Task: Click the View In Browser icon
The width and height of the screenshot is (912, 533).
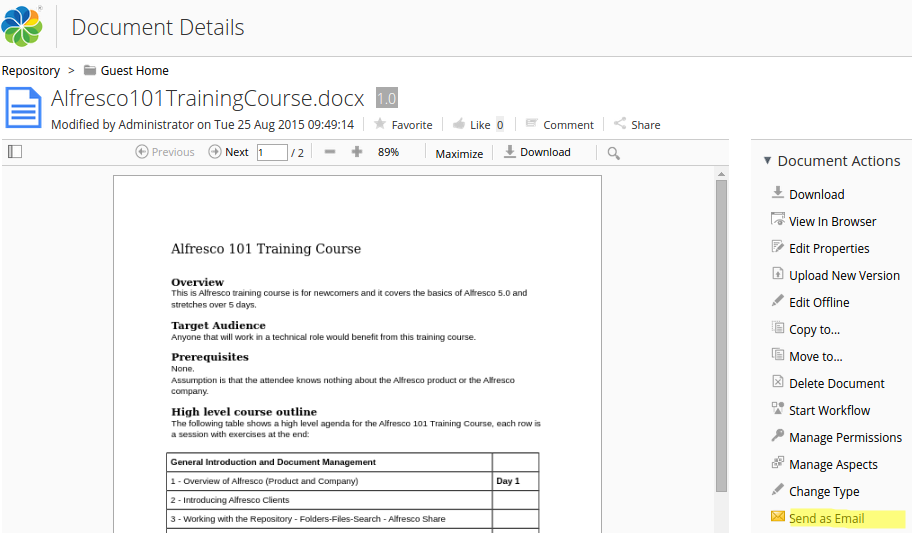Action: pyautogui.click(x=778, y=219)
